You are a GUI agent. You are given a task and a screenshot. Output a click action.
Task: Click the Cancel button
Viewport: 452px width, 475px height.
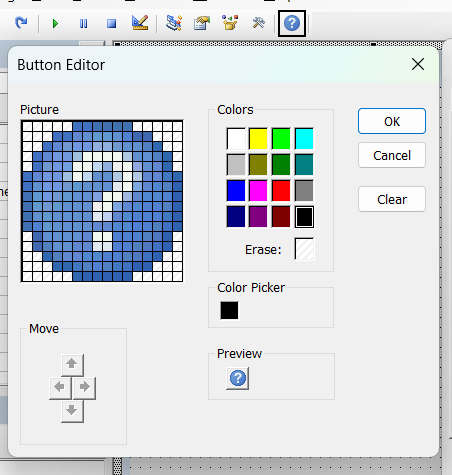(392, 155)
